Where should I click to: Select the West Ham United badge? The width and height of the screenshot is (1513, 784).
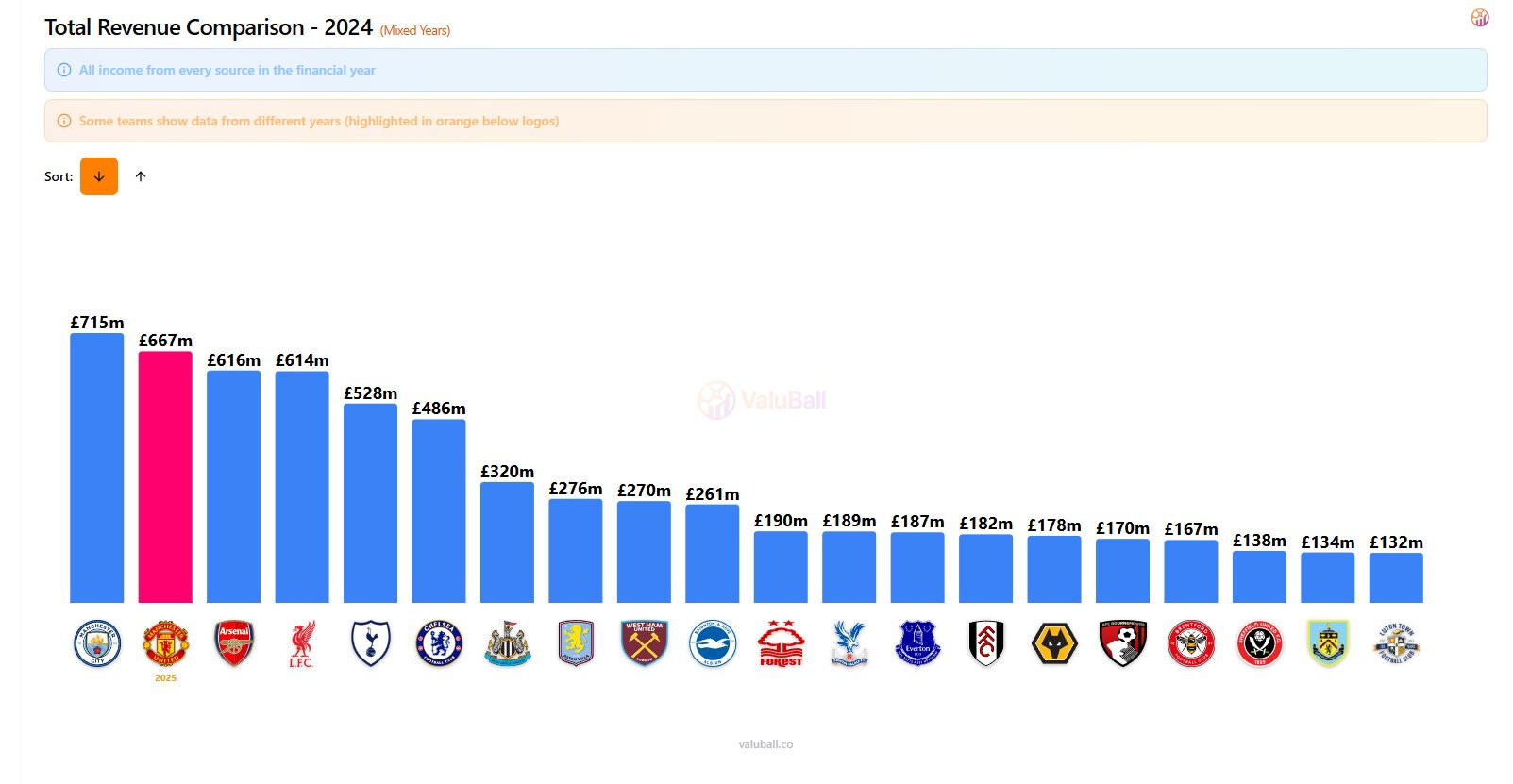644,643
